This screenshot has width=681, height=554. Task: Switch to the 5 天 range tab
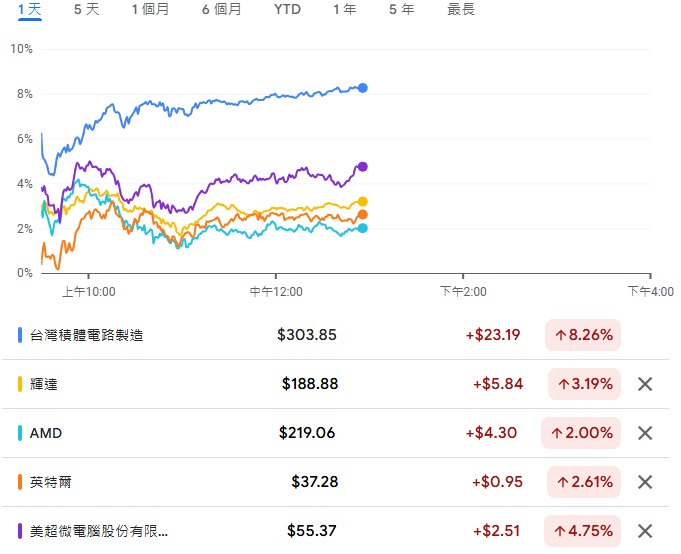point(87,10)
